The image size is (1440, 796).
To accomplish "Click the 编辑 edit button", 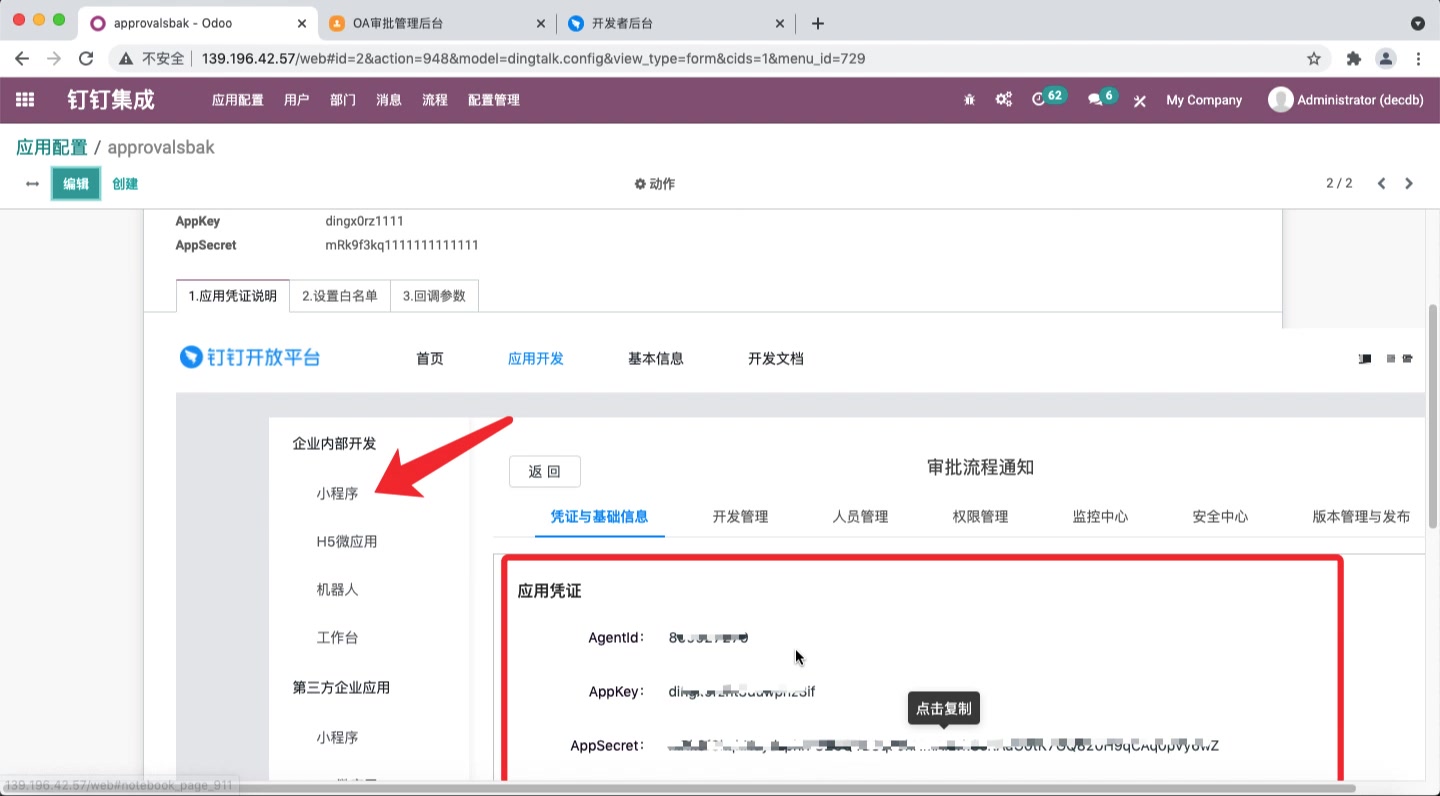I will point(76,184).
